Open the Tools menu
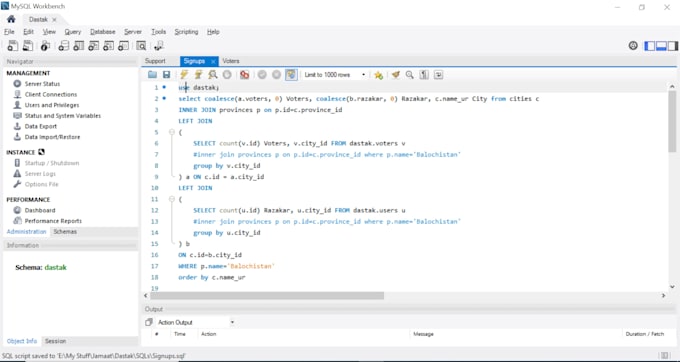The width and height of the screenshot is (680, 362). pyautogui.click(x=159, y=32)
